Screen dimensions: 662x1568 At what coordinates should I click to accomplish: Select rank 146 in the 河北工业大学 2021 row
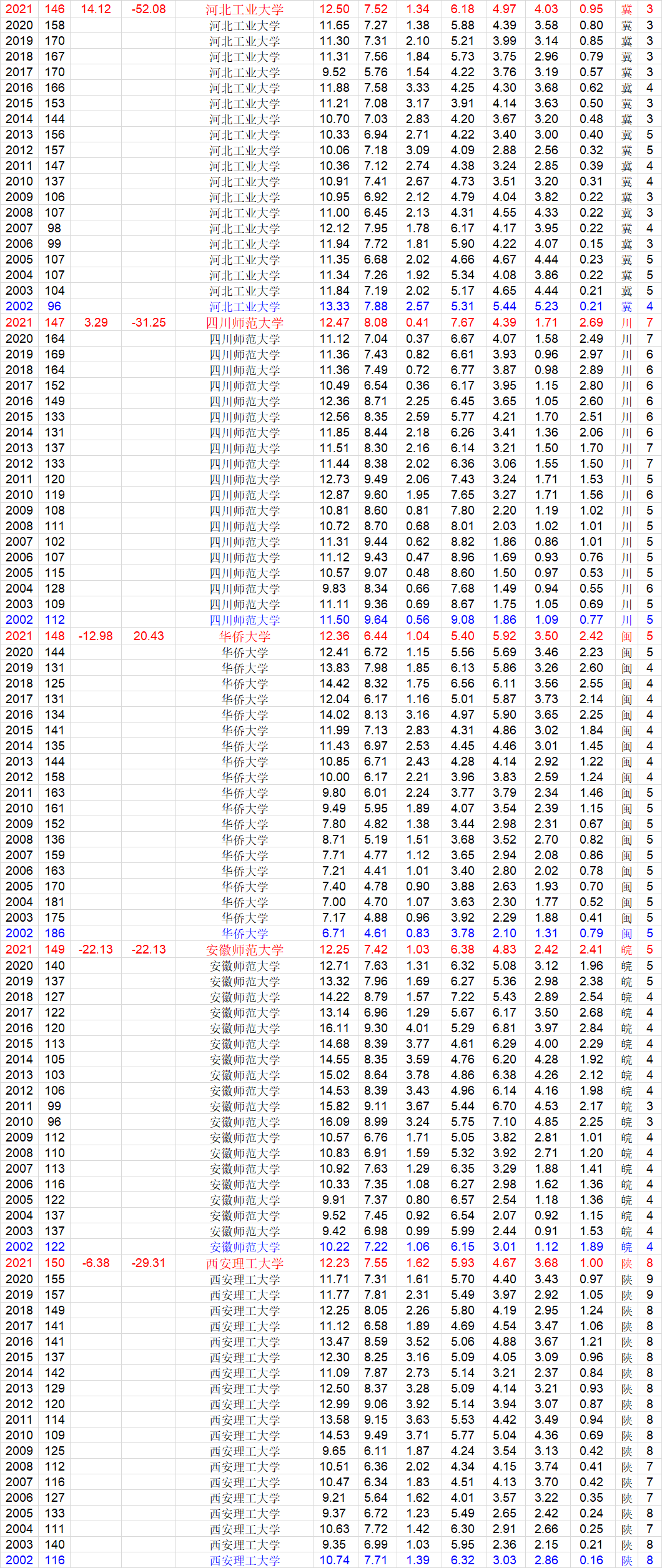[55, 9]
